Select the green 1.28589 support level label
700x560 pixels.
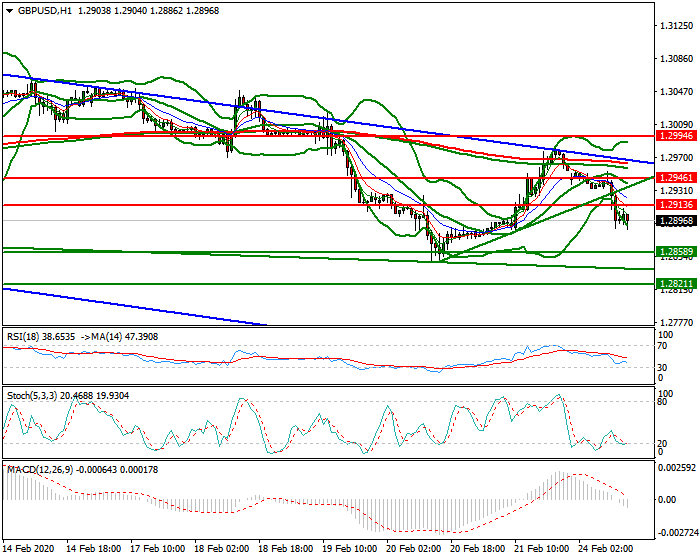point(676,252)
